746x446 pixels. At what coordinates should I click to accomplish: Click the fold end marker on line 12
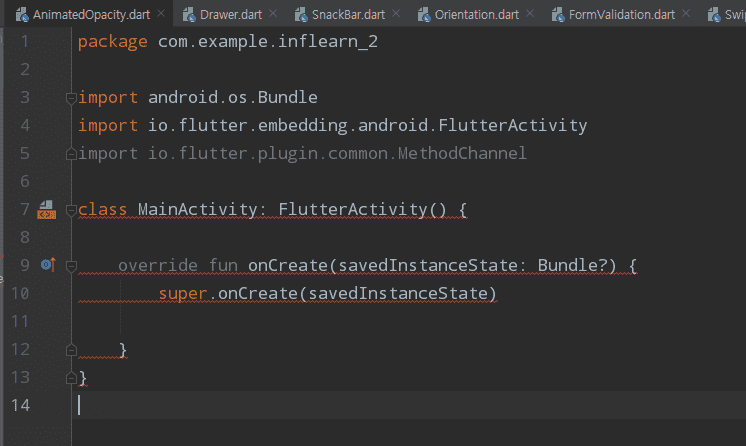70,350
